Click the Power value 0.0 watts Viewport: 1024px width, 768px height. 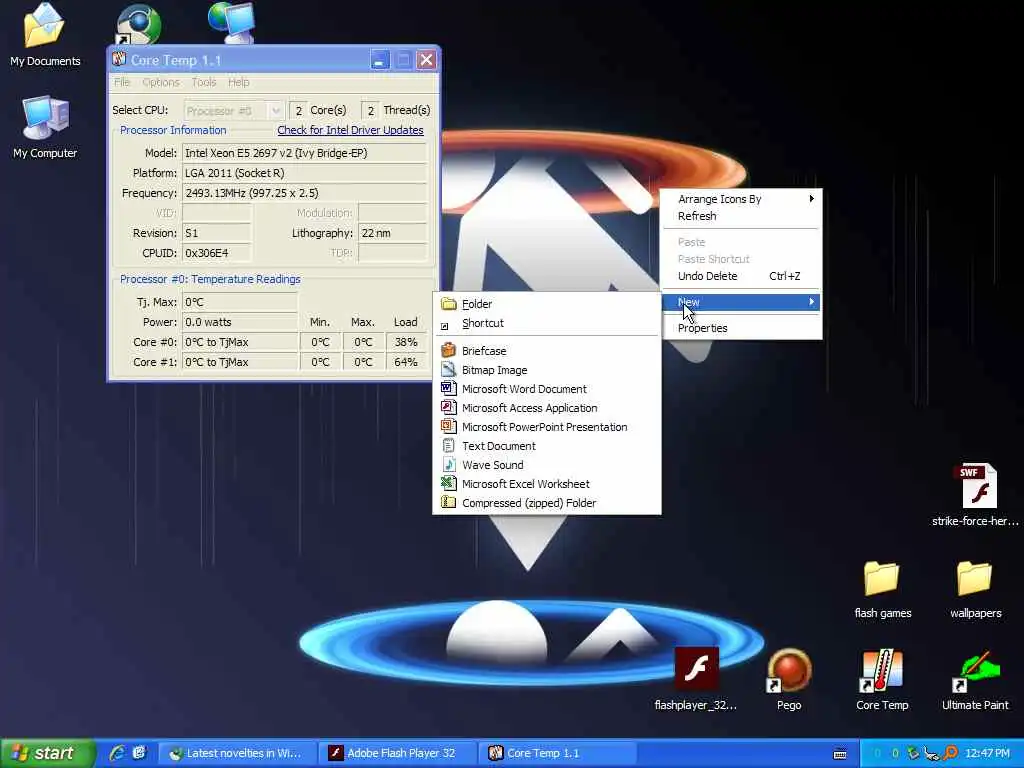(240, 322)
